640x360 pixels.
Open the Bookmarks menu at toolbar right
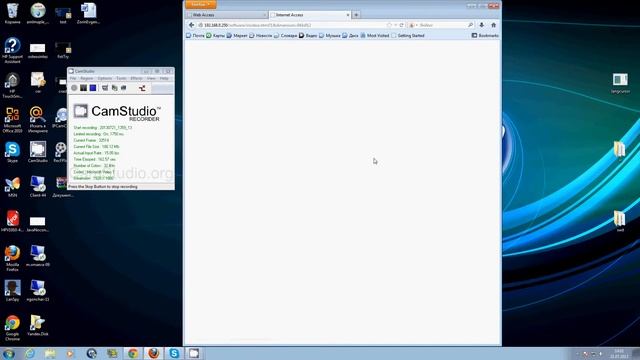(x=485, y=36)
